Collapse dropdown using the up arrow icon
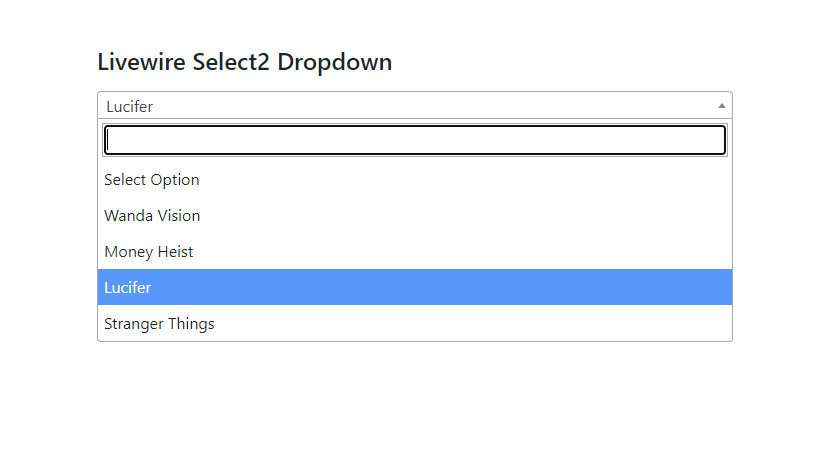This screenshot has width=840, height=450. (x=722, y=106)
